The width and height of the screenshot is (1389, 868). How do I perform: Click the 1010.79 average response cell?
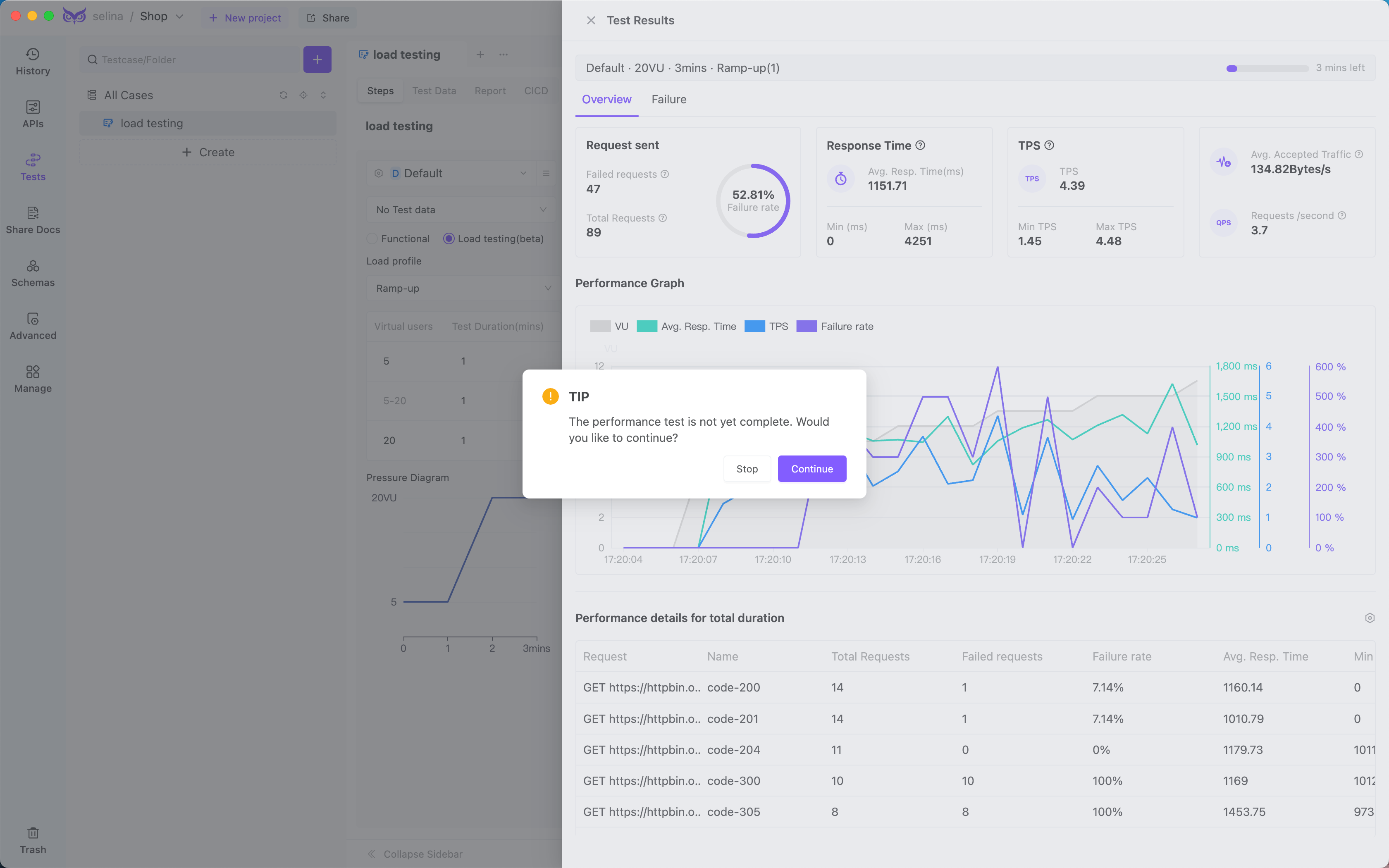(x=1243, y=719)
